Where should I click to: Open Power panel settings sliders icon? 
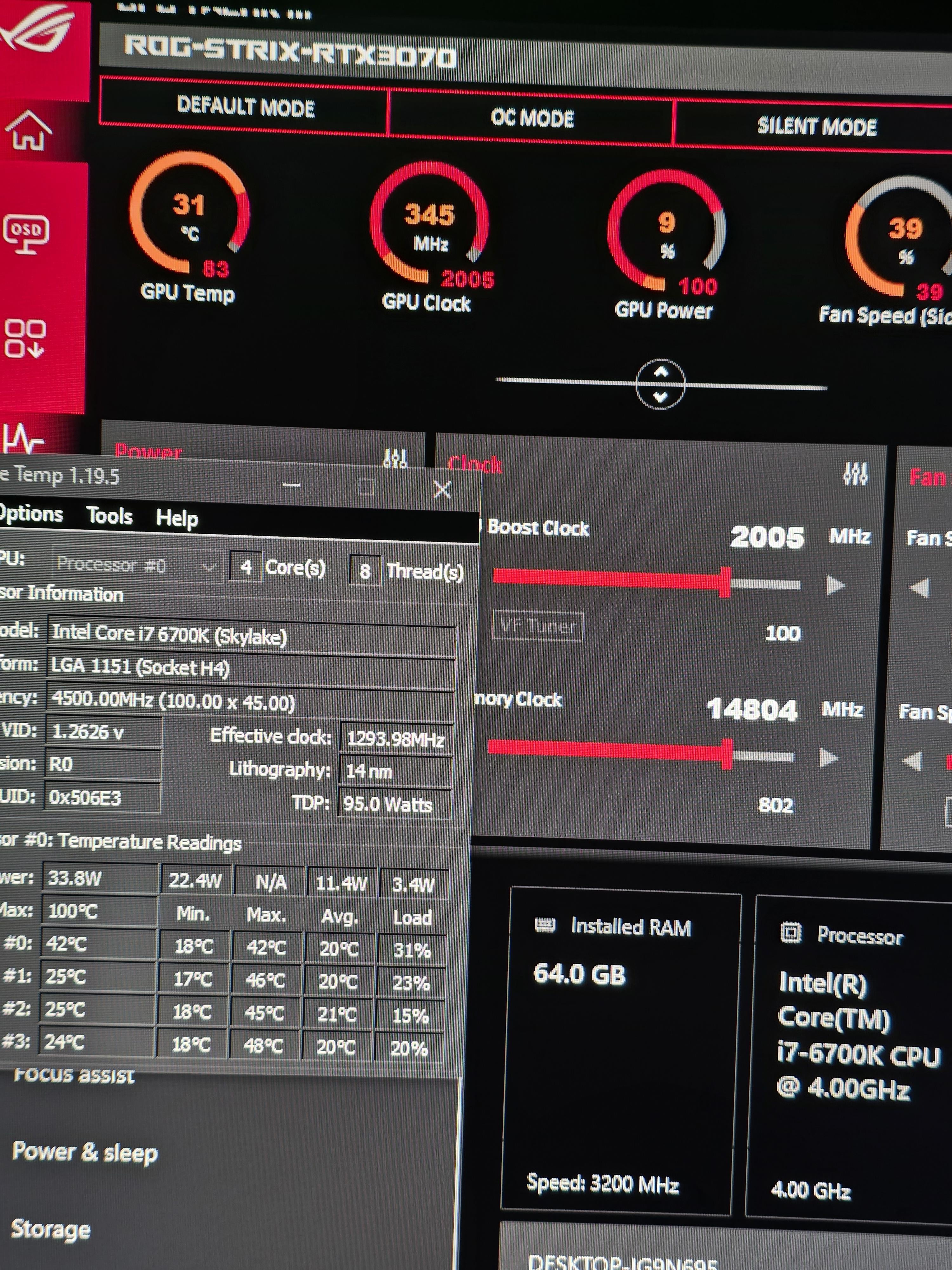point(395,458)
